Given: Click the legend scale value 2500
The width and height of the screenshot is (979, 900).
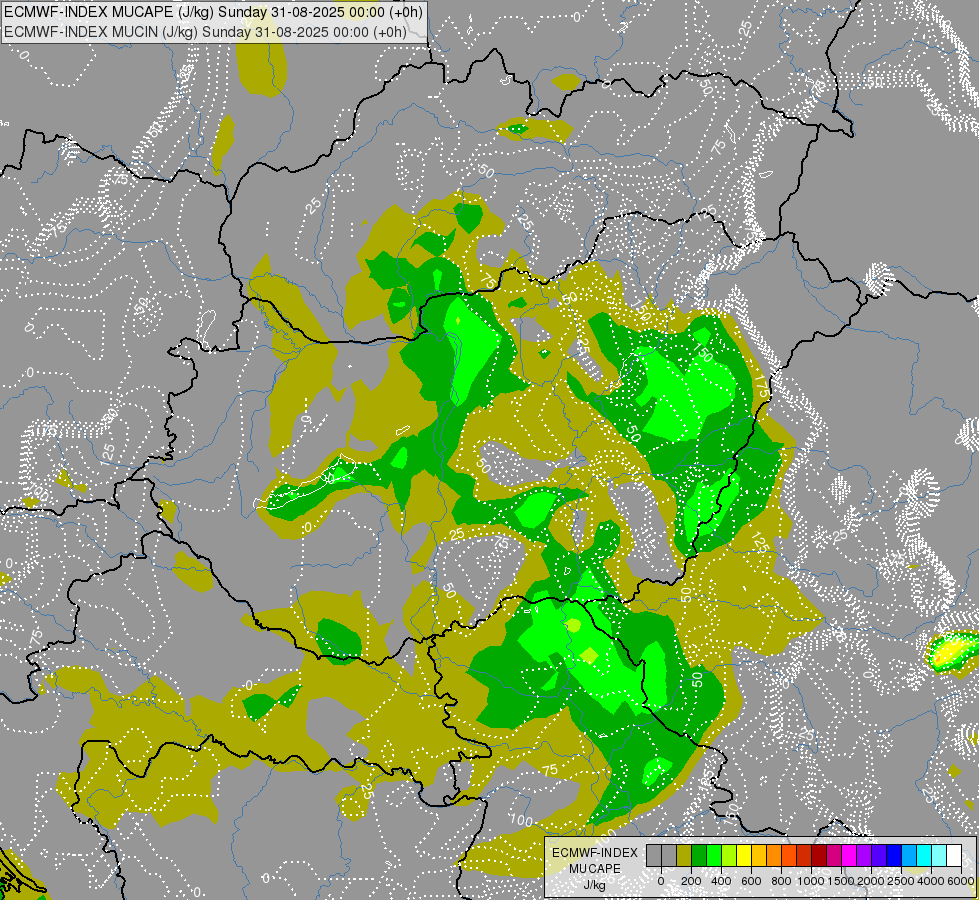Looking at the screenshot, I should (x=901, y=881).
